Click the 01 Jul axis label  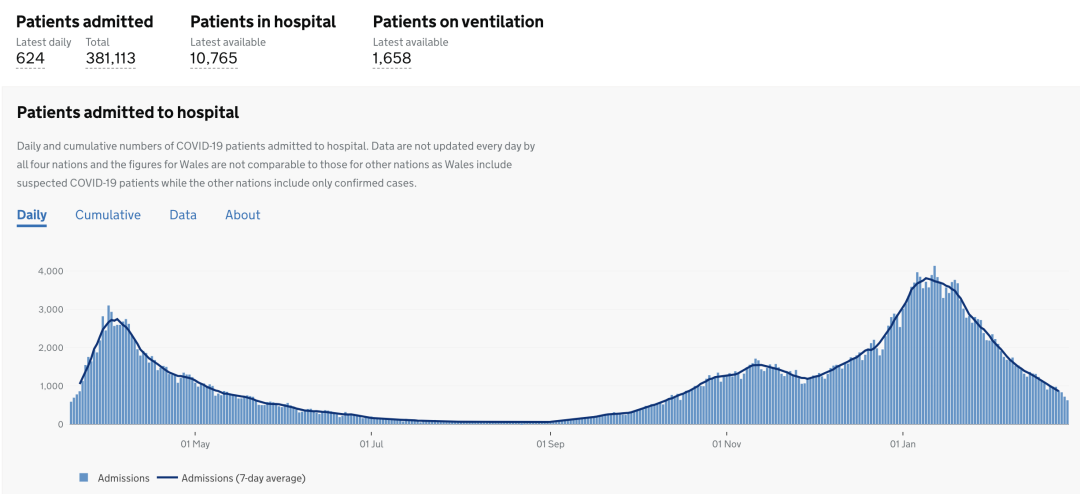[371, 443]
